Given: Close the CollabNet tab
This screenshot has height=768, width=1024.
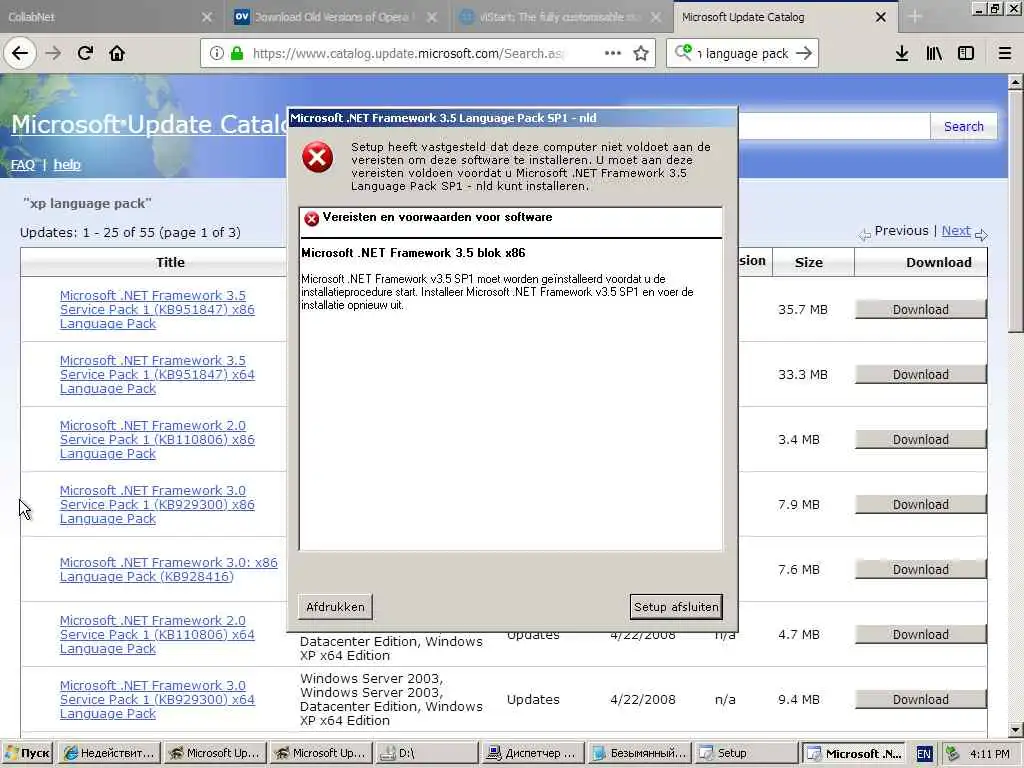Looking at the screenshot, I should pyautogui.click(x=207, y=18).
